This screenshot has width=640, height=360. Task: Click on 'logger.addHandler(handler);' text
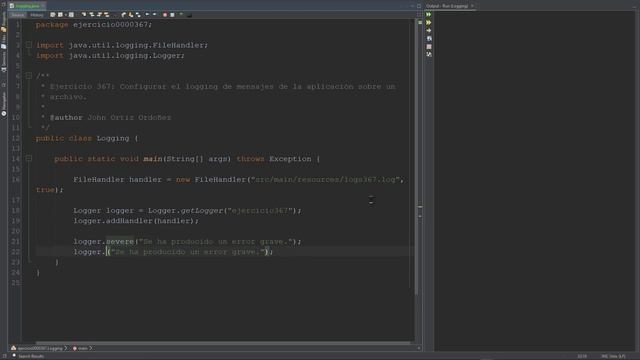[x=136, y=221]
